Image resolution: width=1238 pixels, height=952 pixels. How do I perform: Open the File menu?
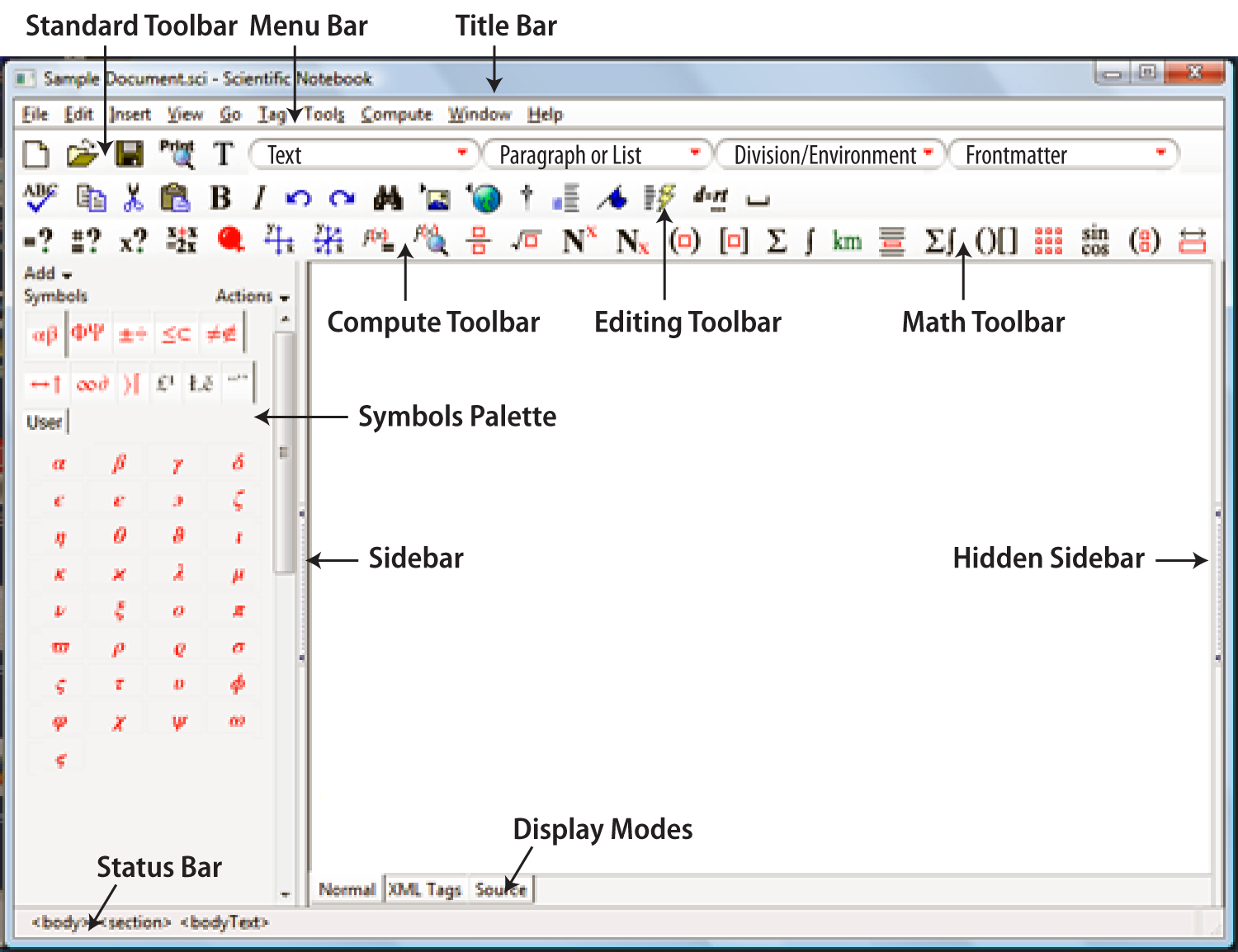[x=35, y=114]
